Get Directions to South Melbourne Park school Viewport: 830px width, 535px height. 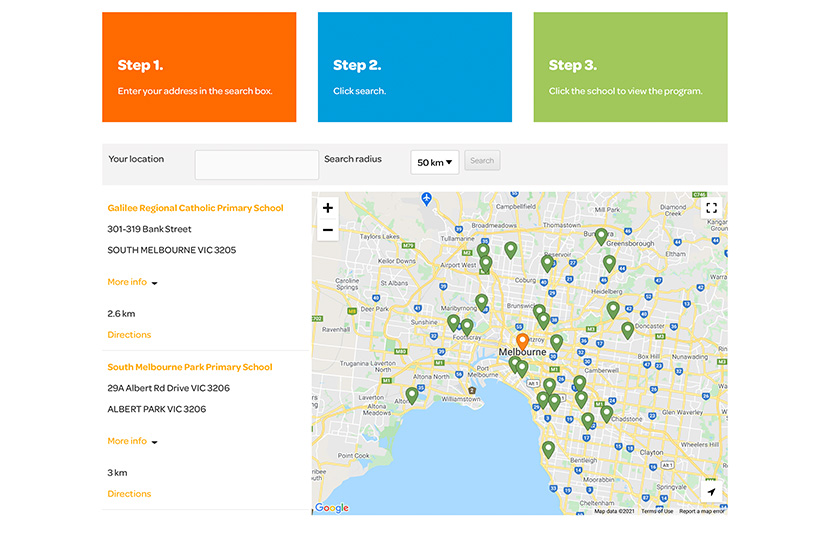129,494
